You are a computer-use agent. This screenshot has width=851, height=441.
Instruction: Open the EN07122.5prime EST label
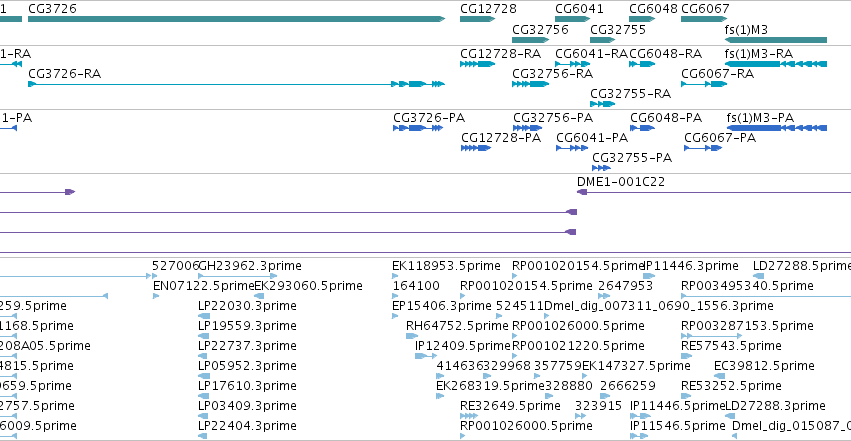click(204, 286)
